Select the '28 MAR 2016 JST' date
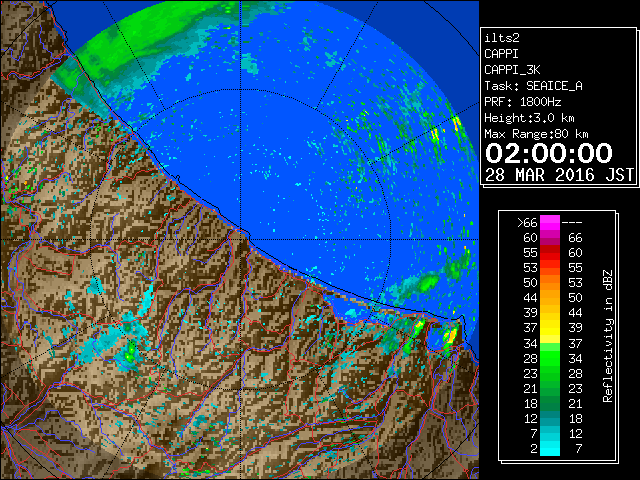The width and height of the screenshot is (640, 480). 559,175
